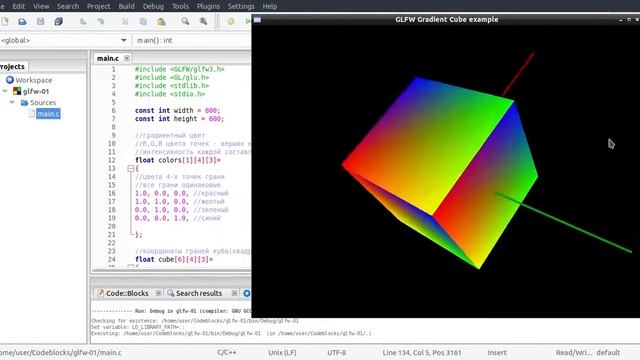
Task: Click the Open file toolbar icon
Action: point(22,21)
